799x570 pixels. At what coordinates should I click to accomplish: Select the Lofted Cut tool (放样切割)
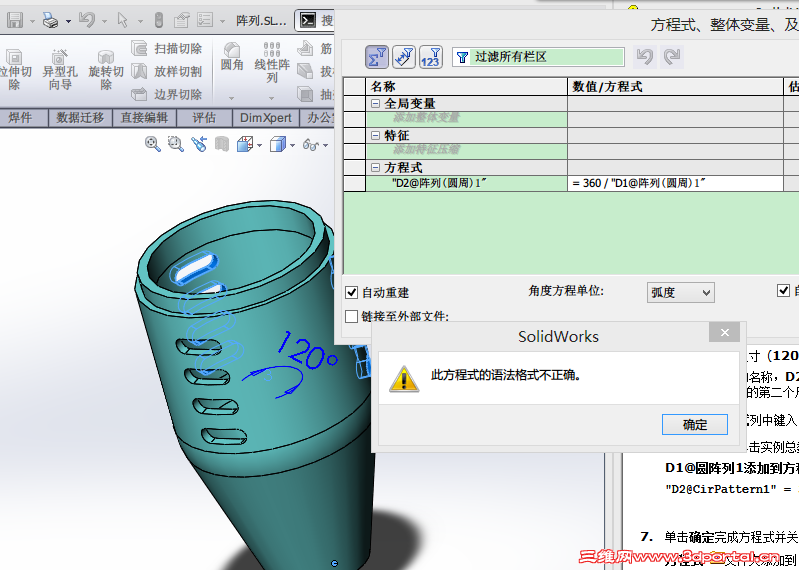[x=167, y=71]
